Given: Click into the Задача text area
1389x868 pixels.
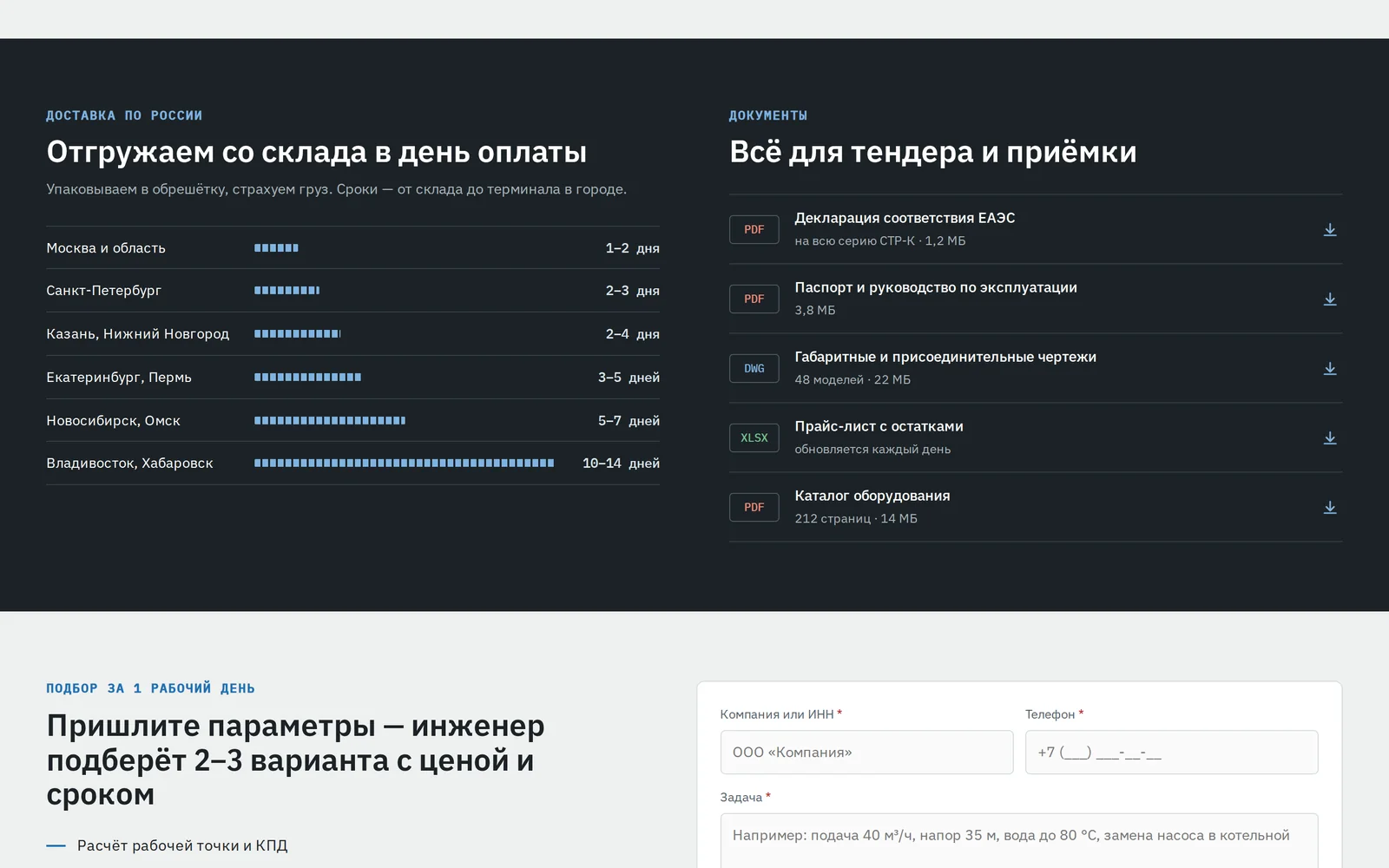Looking at the screenshot, I should coord(1019,840).
